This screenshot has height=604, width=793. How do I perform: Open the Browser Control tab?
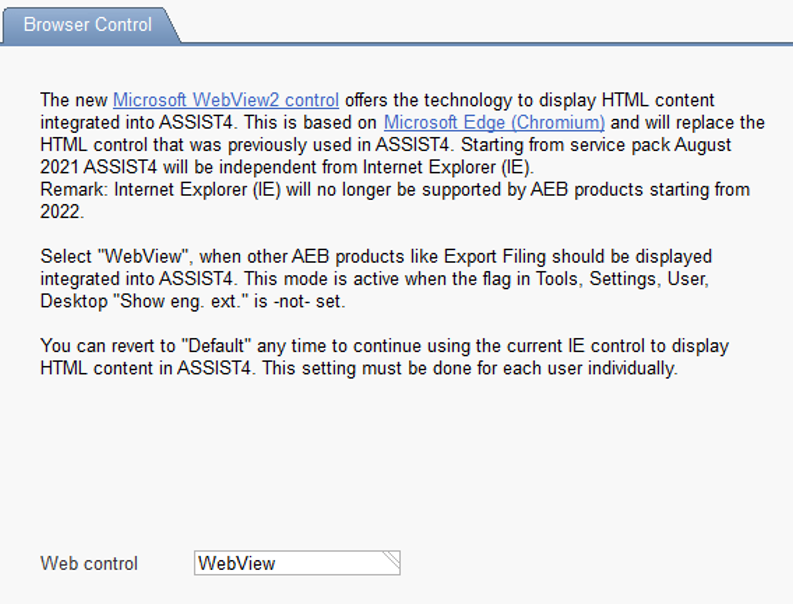tap(88, 24)
